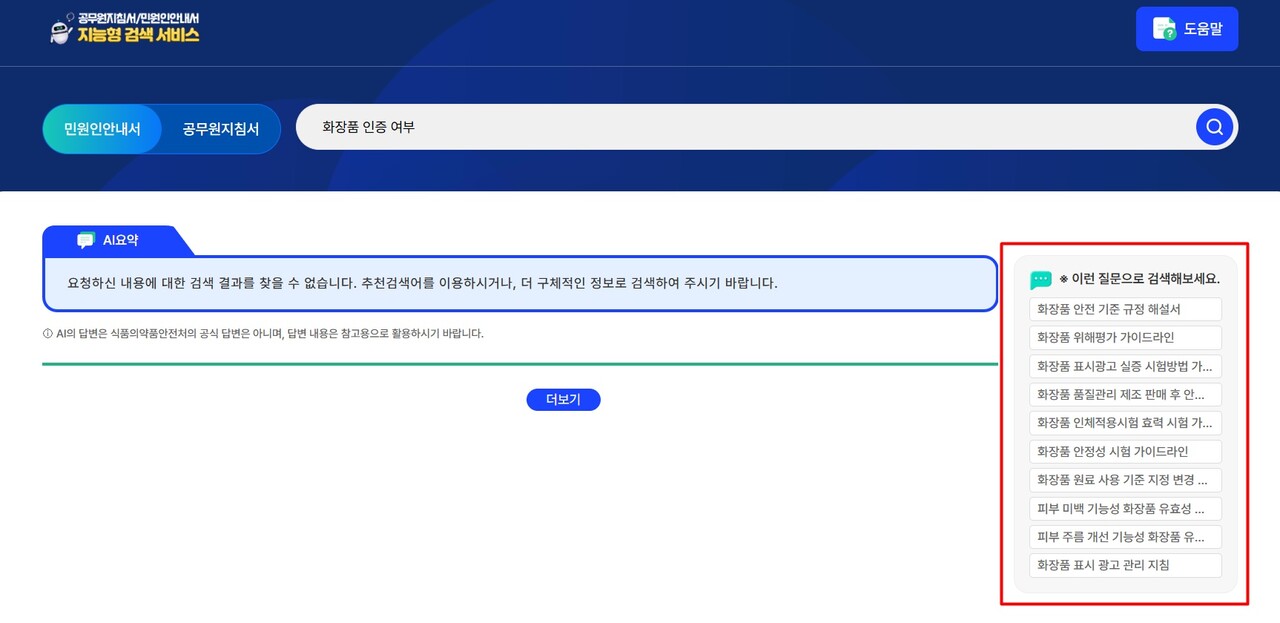Select the 민원인안내서 tab
Viewport: 1280px width, 623px height.
(102, 128)
